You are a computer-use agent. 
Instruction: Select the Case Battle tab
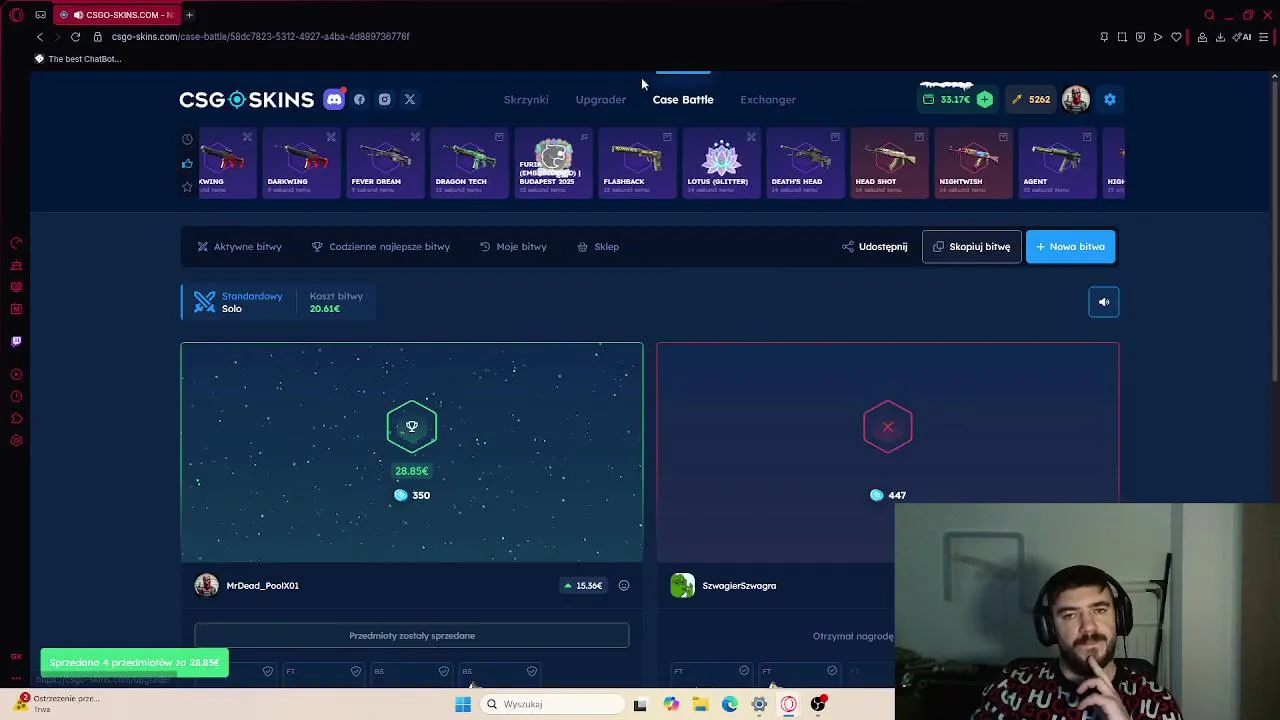pos(683,99)
